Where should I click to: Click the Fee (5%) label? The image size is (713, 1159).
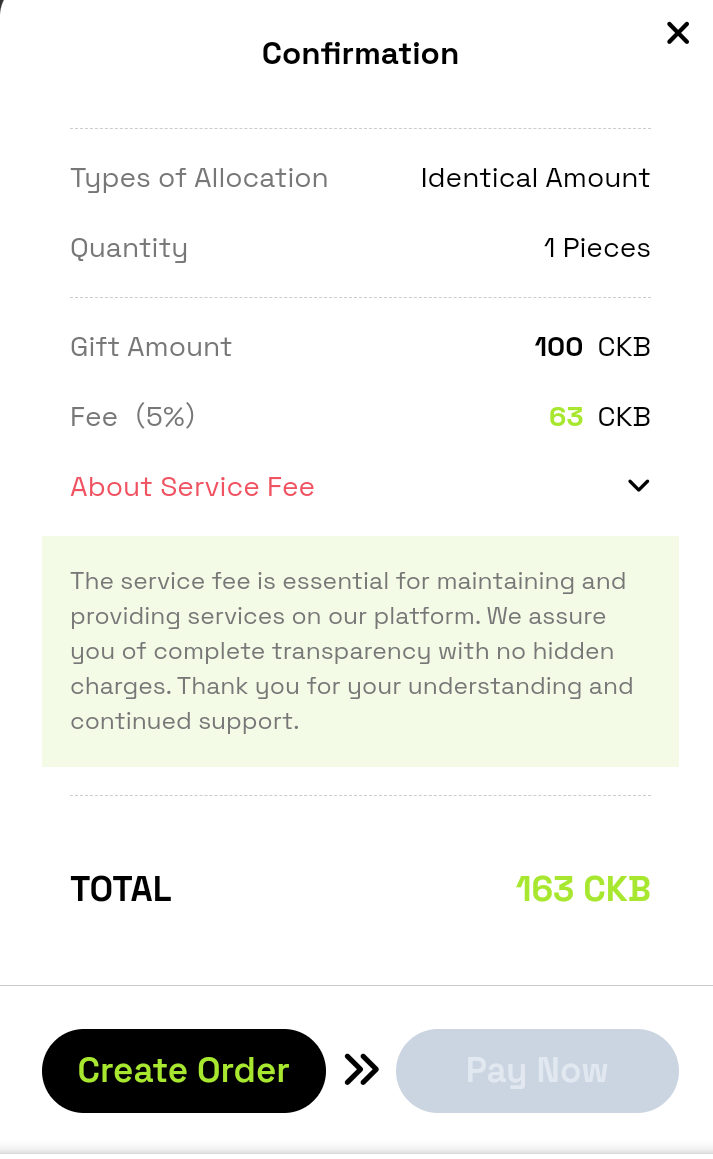[132, 416]
